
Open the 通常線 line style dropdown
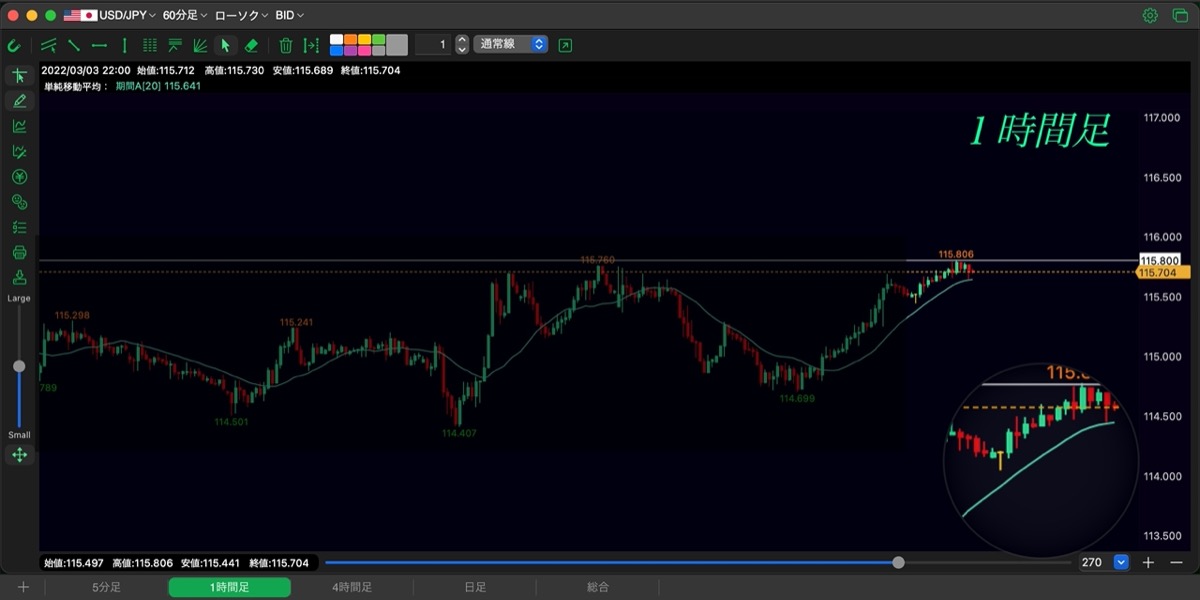coord(511,44)
